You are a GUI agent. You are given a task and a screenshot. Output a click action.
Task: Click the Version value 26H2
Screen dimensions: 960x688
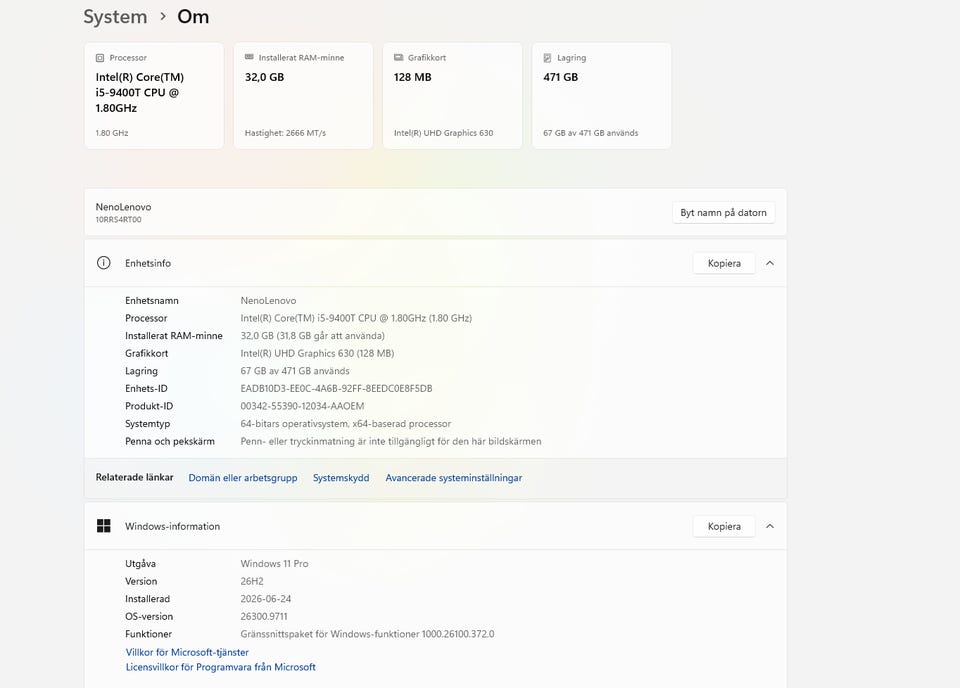coord(252,581)
